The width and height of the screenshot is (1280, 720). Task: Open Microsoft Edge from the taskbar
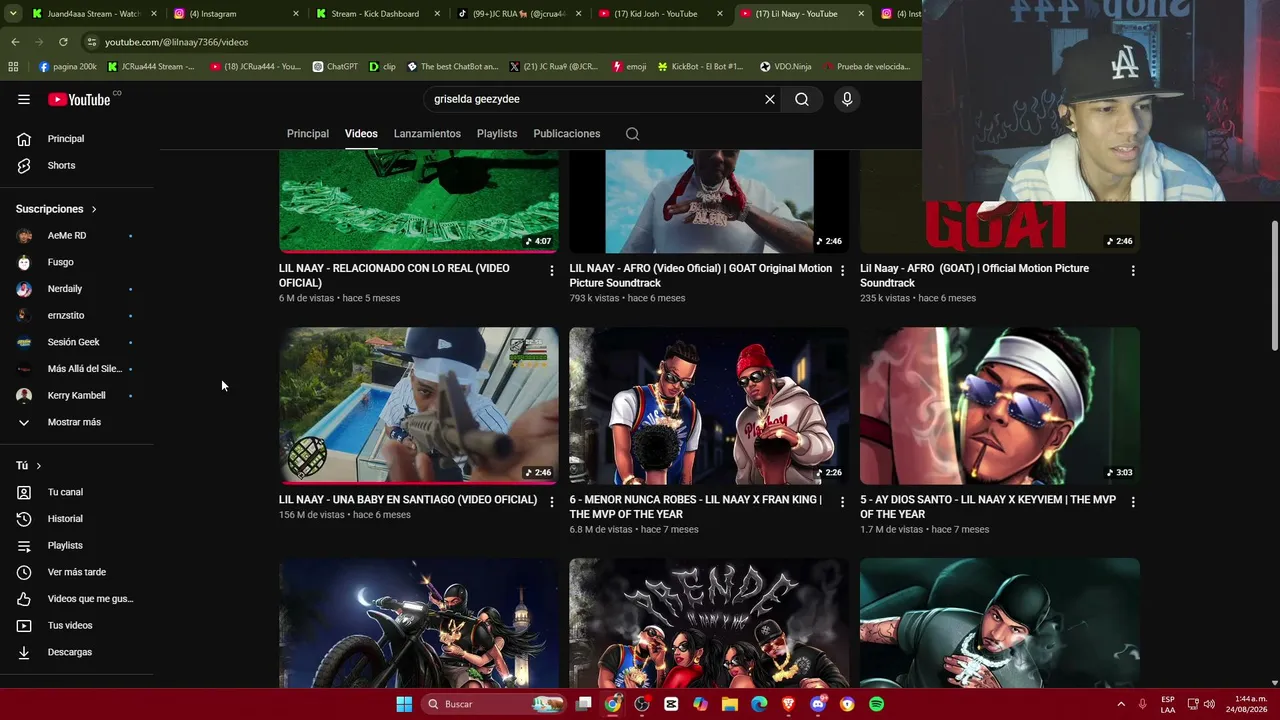coord(759,704)
